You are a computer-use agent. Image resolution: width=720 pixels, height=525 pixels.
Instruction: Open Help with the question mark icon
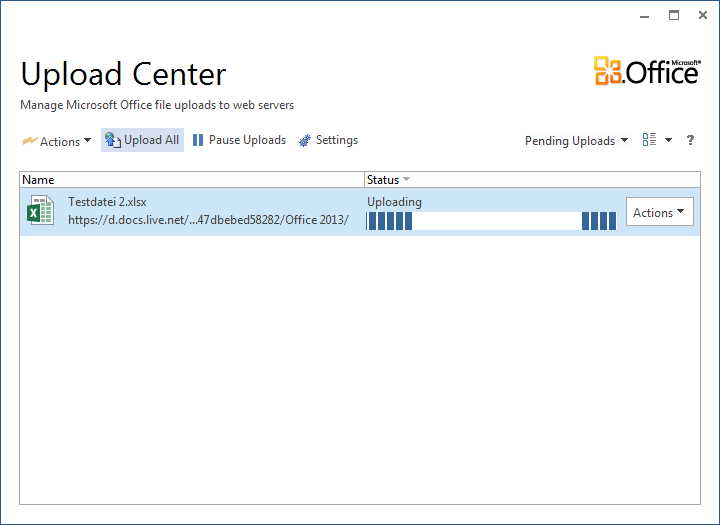(x=690, y=140)
